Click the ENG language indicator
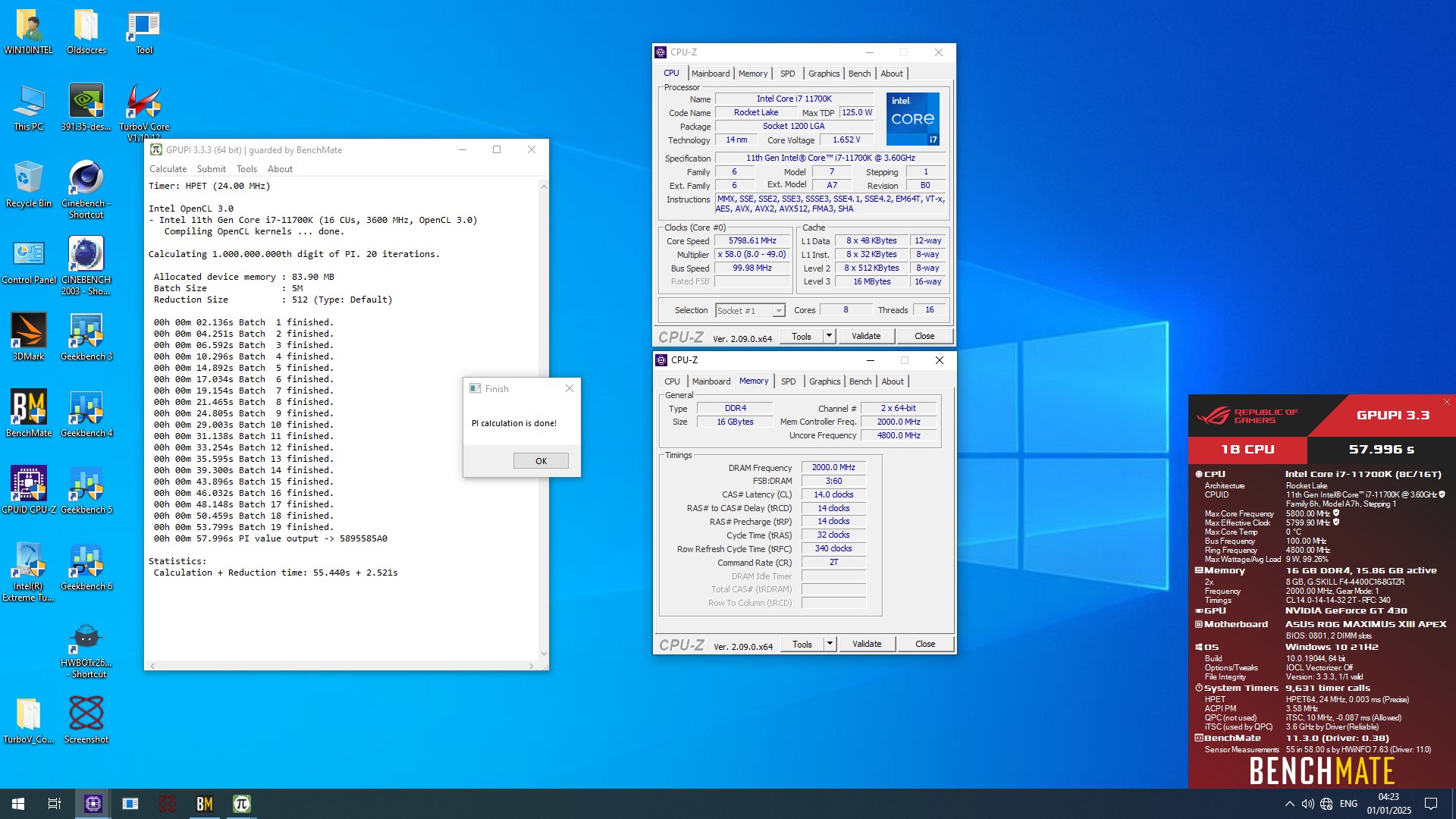Viewport: 1456px width, 819px height. tap(1348, 804)
